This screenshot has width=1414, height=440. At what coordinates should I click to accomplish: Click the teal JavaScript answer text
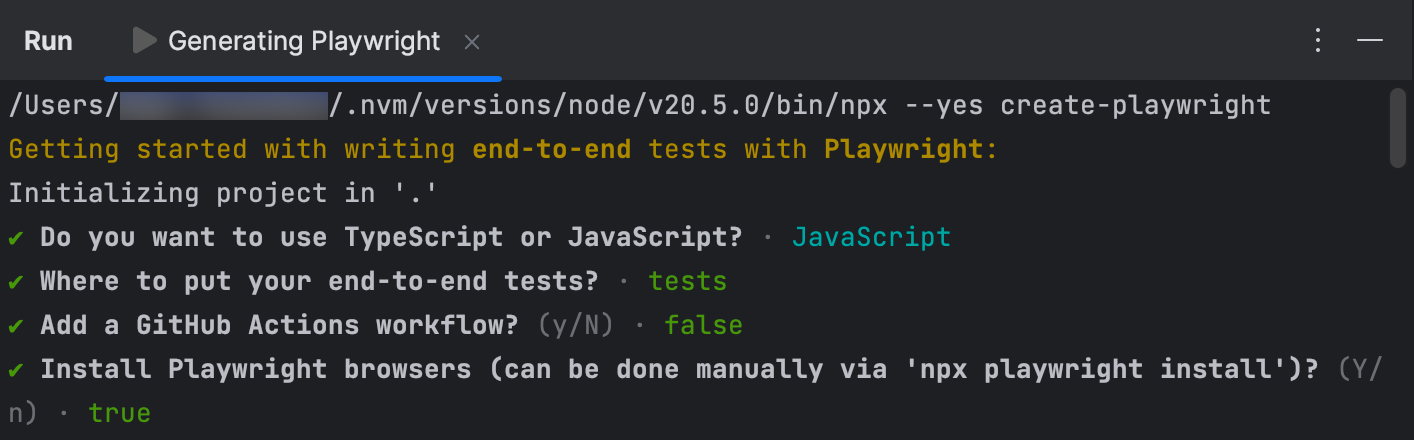click(x=871, y=238)
